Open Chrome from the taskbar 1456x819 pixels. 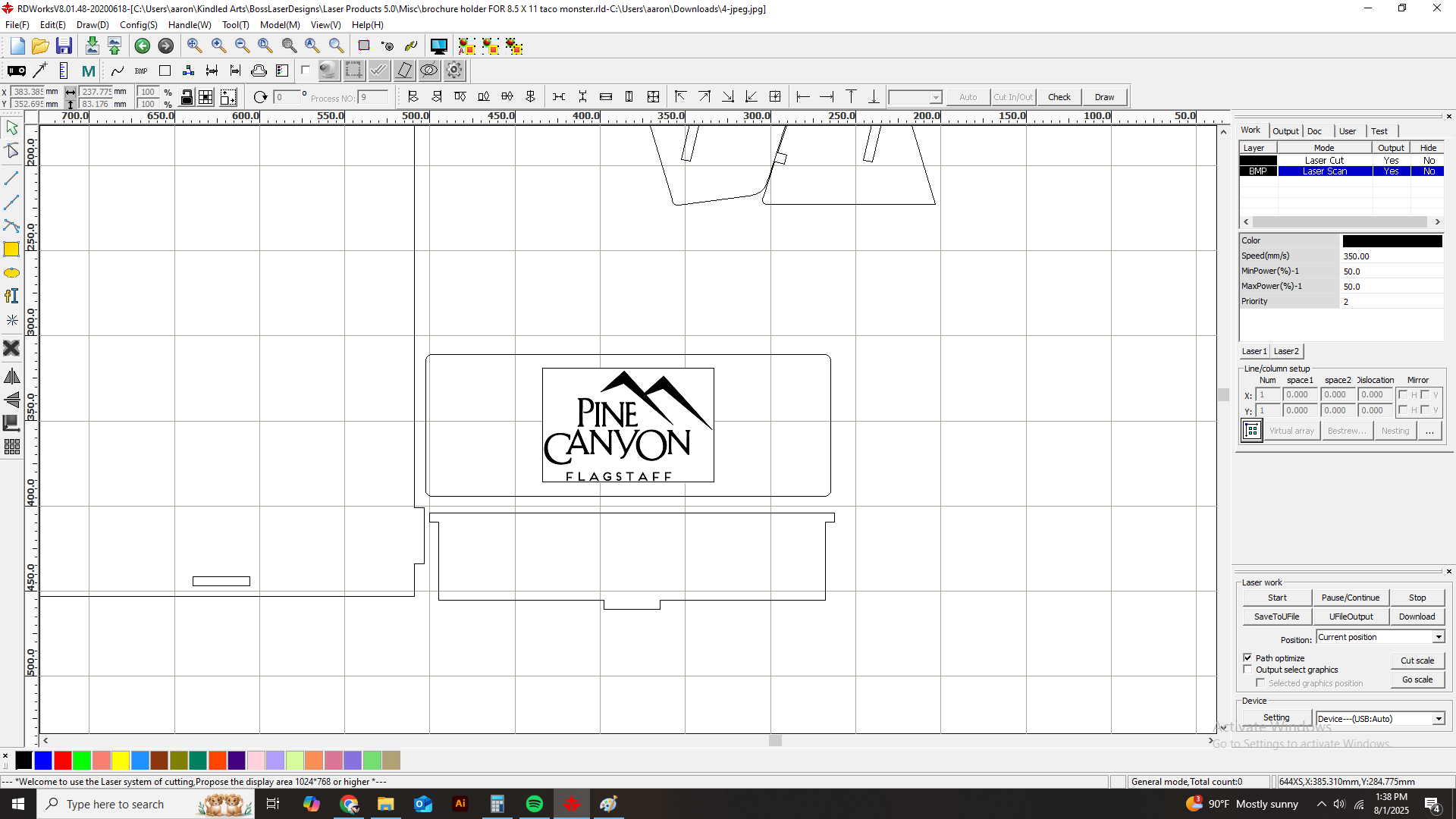349,804
